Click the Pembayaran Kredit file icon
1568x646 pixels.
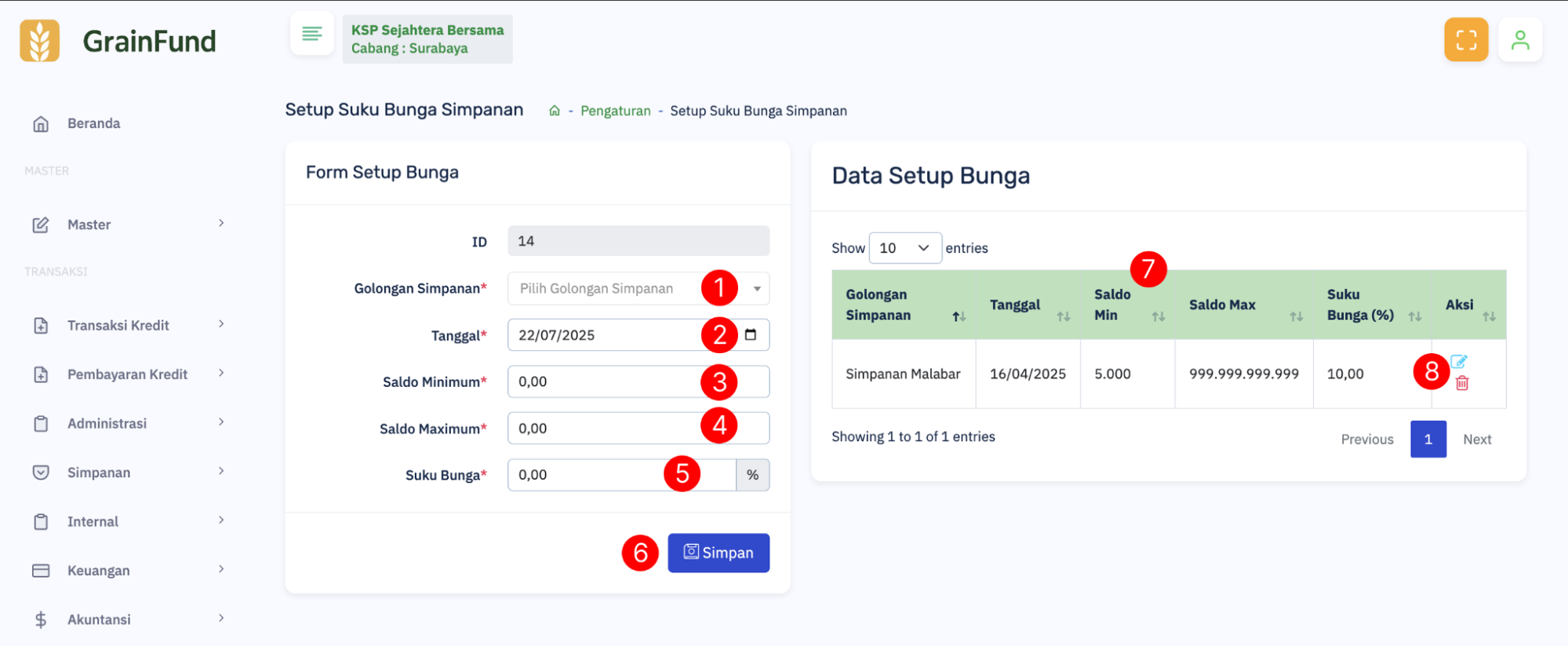[41, 374]
